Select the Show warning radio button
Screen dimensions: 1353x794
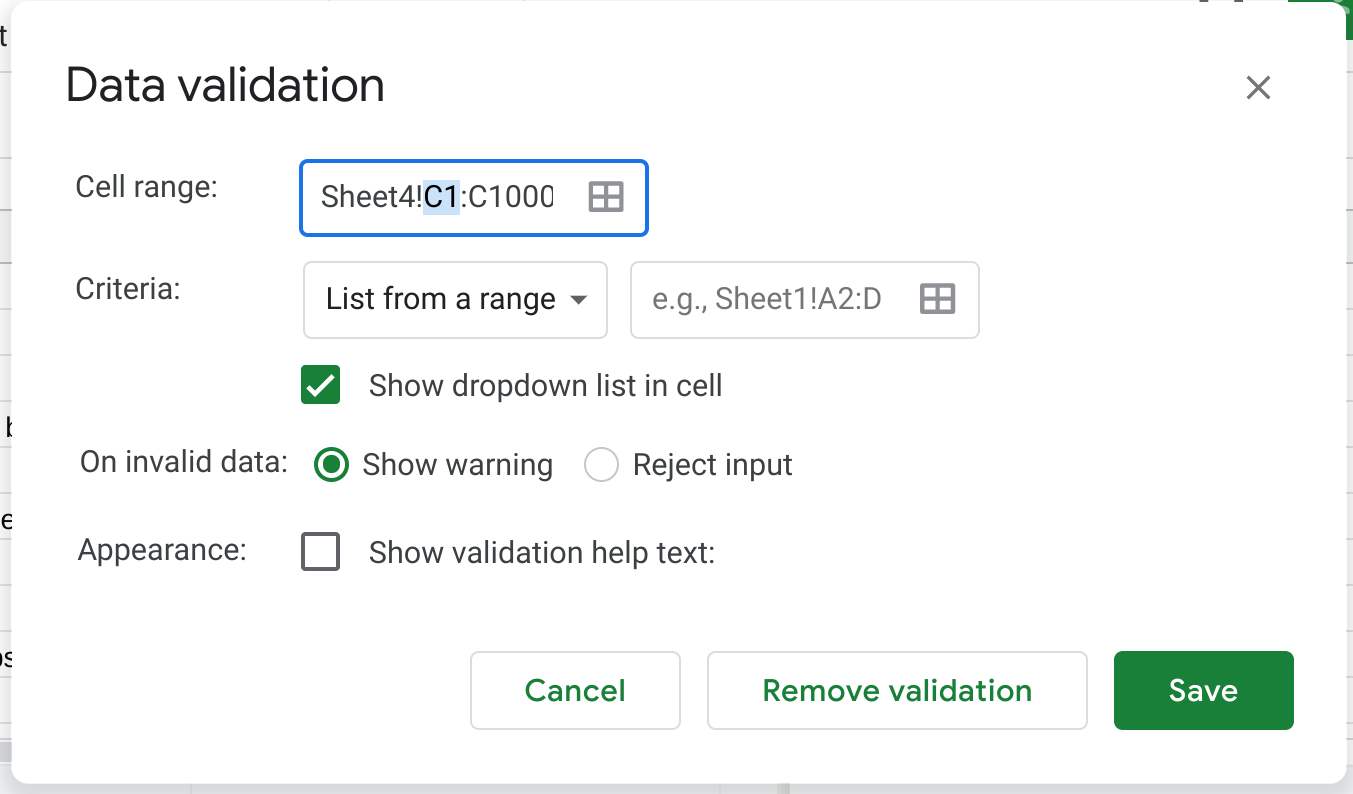pyautogui.click(x=331, y=465)
